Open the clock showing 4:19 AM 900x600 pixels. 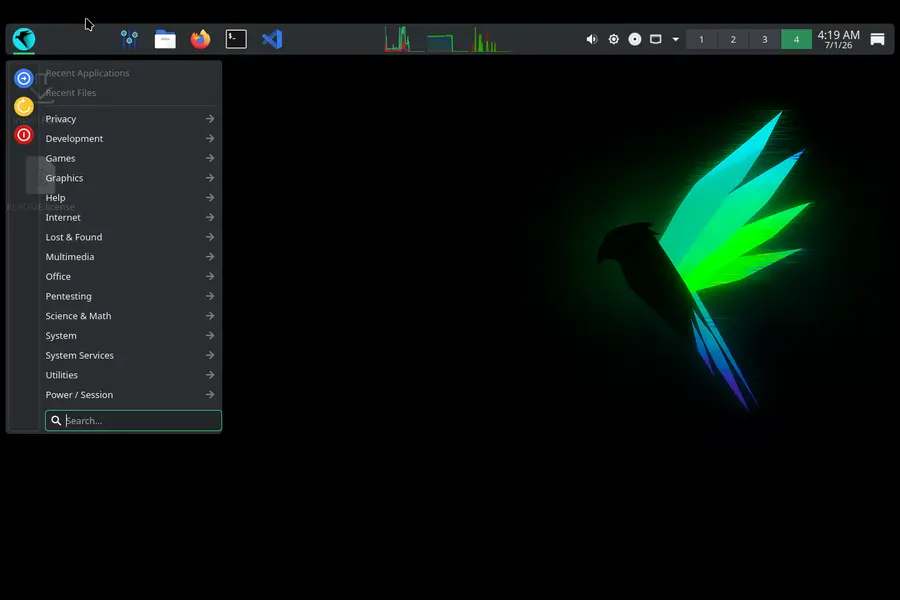839,39
